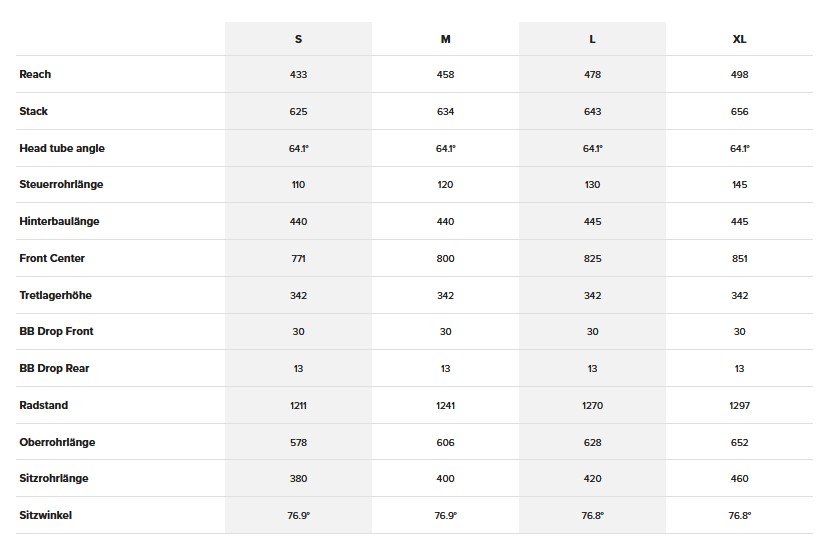
Task: Click the BB Drop Rear row label
Action: pos(54,368)
